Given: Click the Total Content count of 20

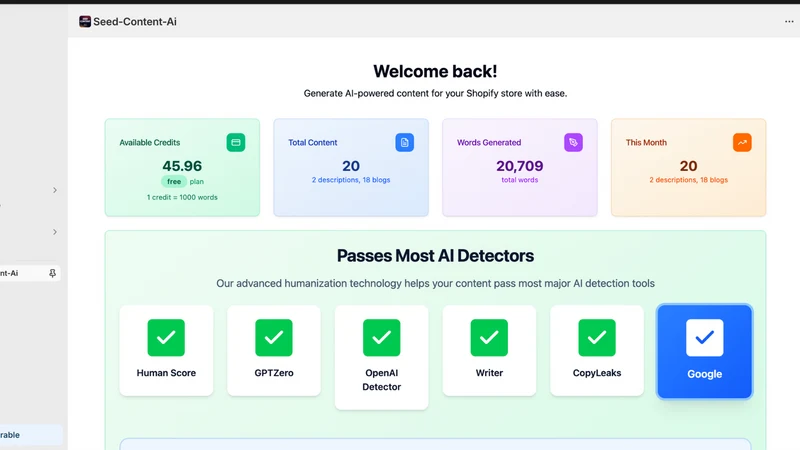Looking at the screenshot, I should (x=351, y=166).
